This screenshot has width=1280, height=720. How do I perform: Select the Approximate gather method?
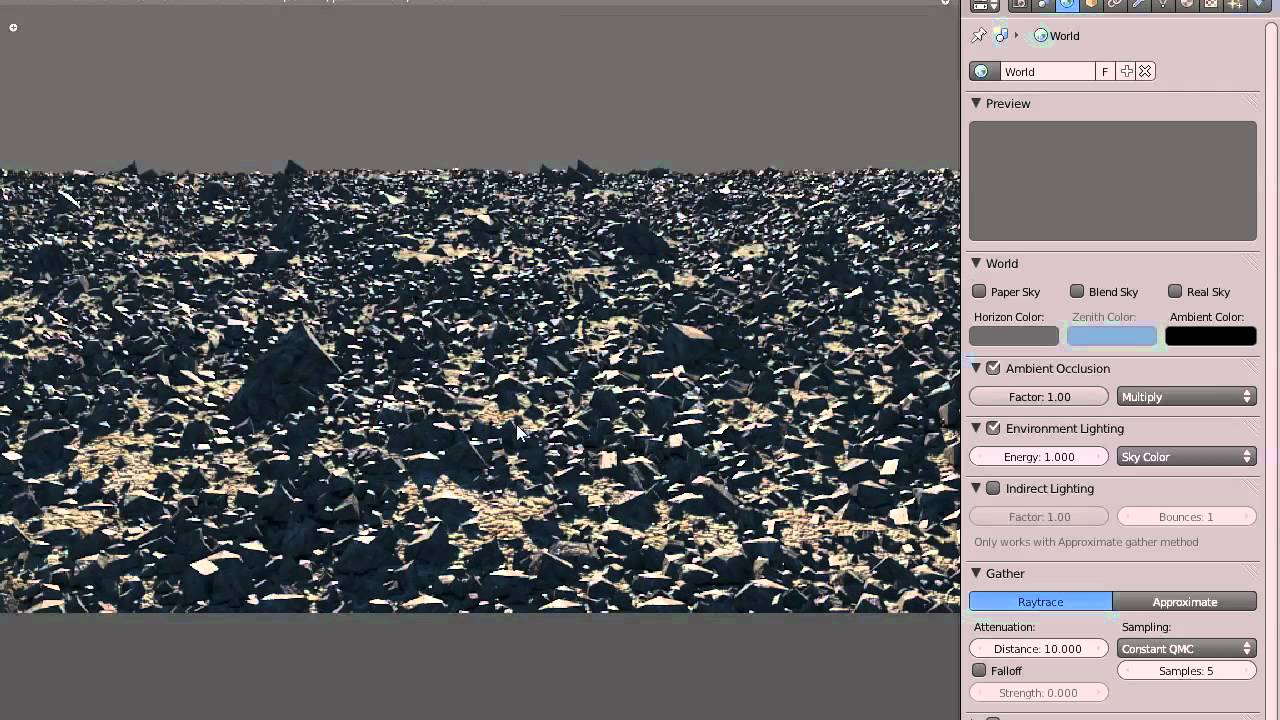[x=1185, y=602]
